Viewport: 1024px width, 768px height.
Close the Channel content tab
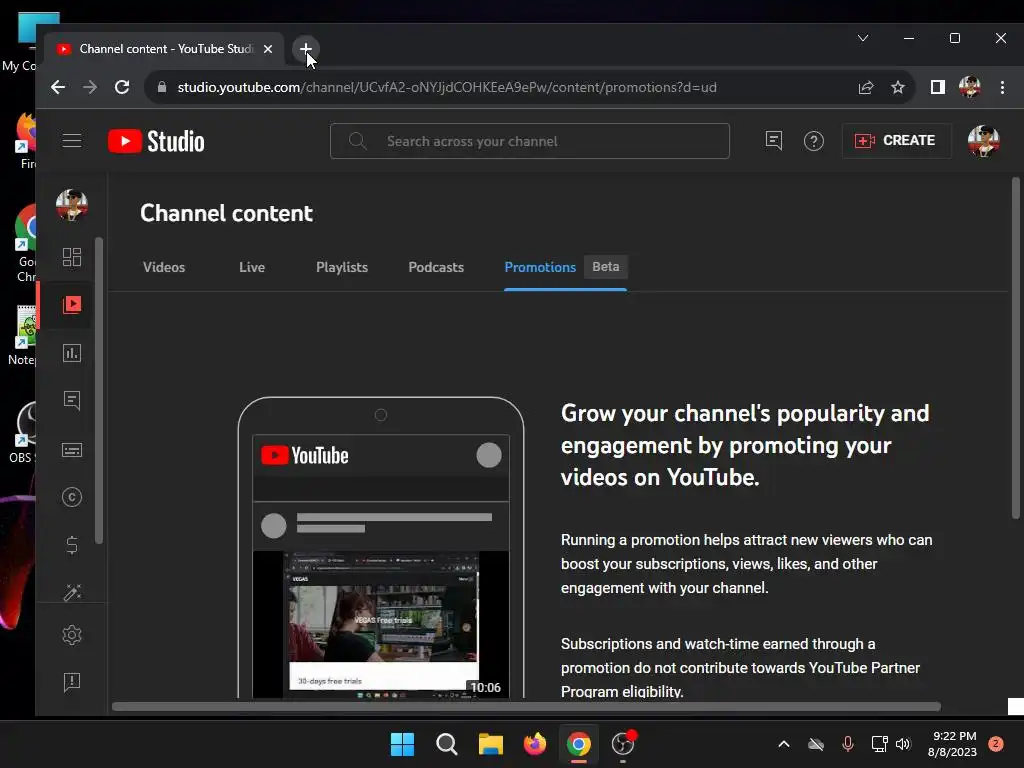click(268, 49)
